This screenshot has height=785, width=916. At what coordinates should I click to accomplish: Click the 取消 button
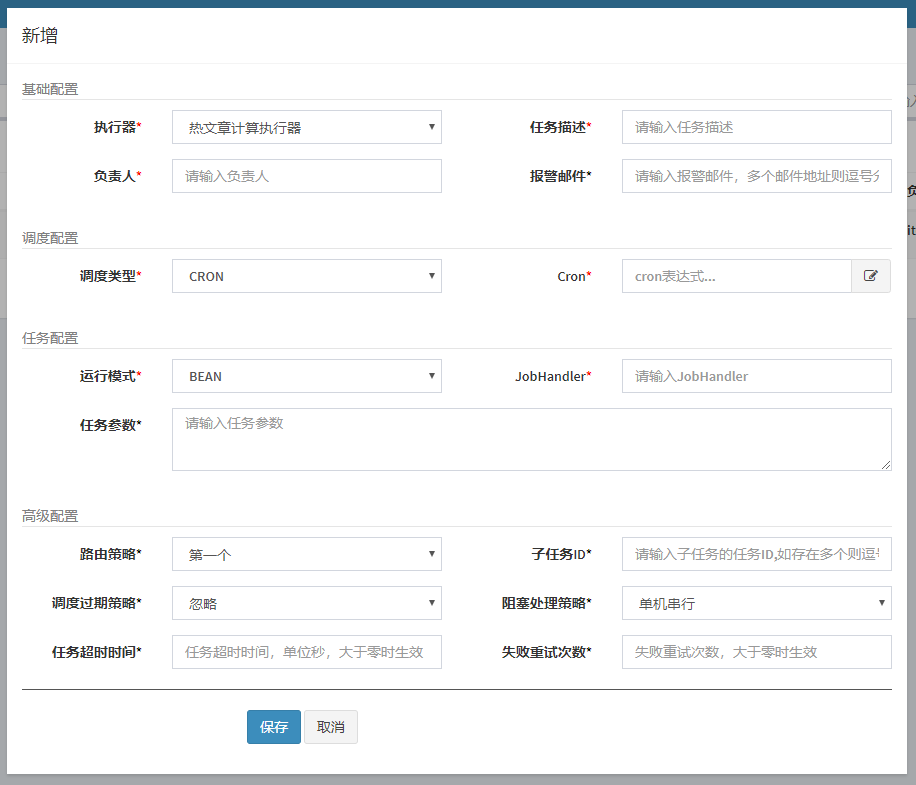331,727
